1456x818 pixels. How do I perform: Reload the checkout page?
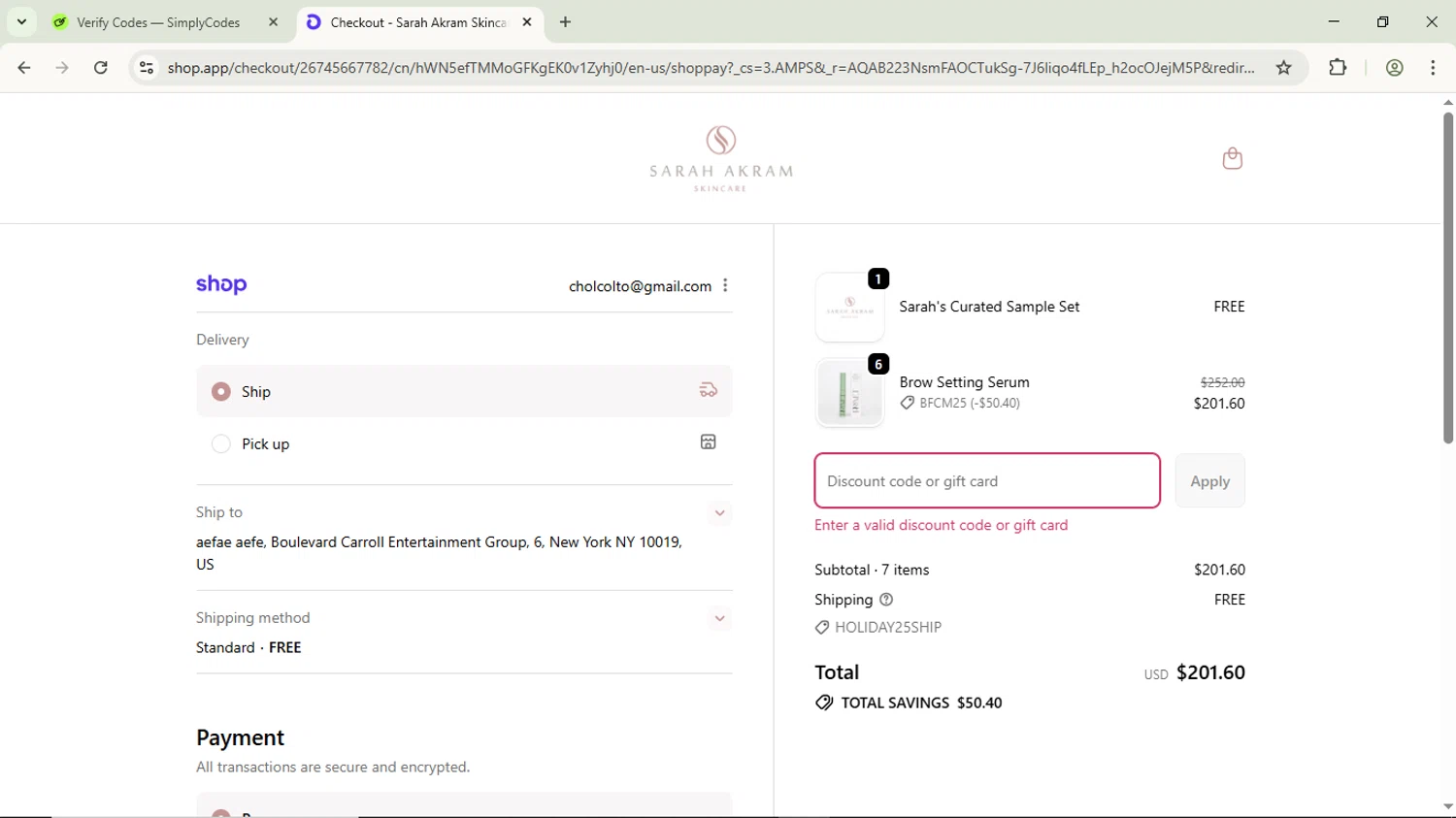tap(101, 67)
